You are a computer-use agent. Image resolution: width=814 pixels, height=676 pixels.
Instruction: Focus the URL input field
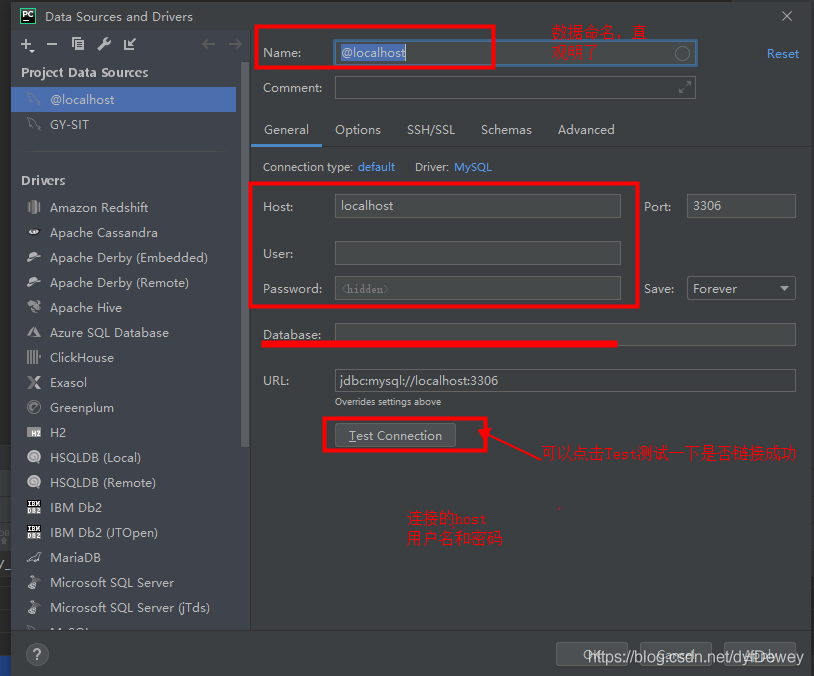coord(565,381)
